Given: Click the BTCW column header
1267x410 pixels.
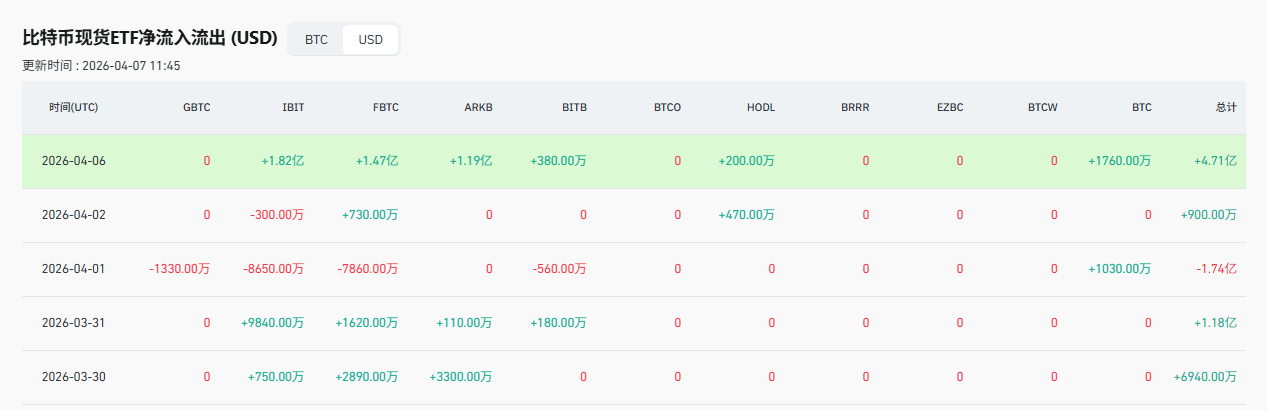Looking at the screenshot, I should pos(1042,108).
